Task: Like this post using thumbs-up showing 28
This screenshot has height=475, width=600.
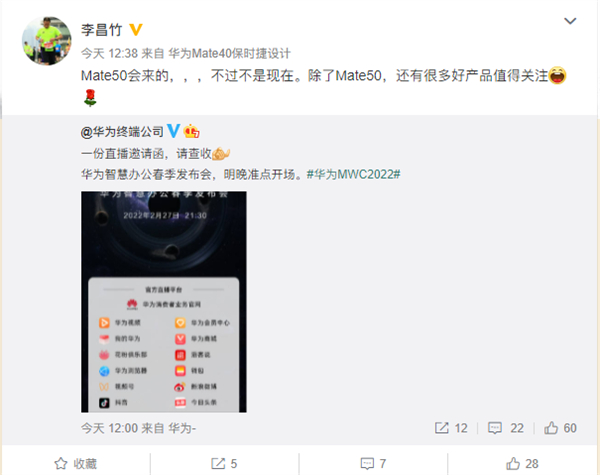Action: tap(522, 464)
